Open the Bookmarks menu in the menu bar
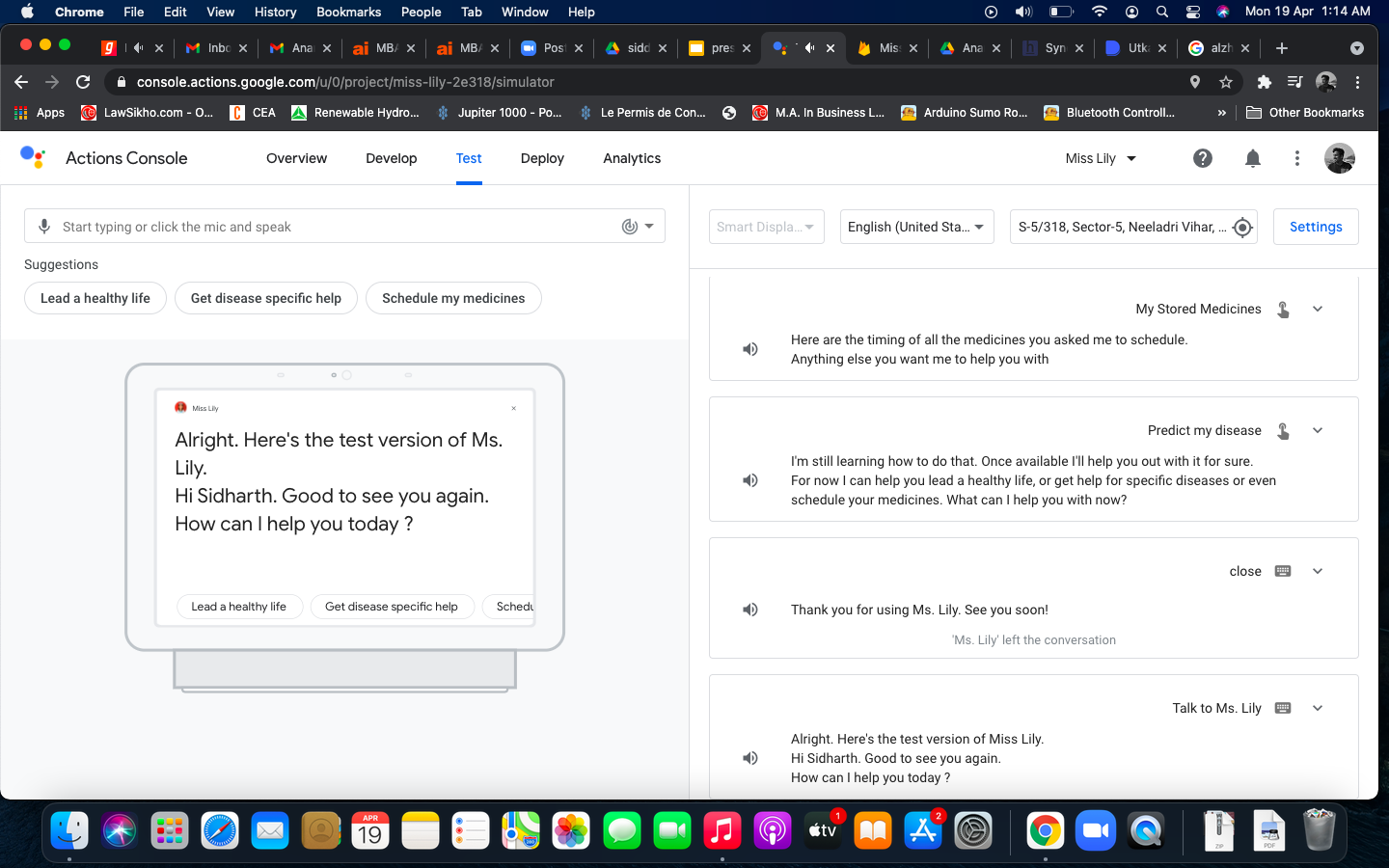 (x=348, y=12)
